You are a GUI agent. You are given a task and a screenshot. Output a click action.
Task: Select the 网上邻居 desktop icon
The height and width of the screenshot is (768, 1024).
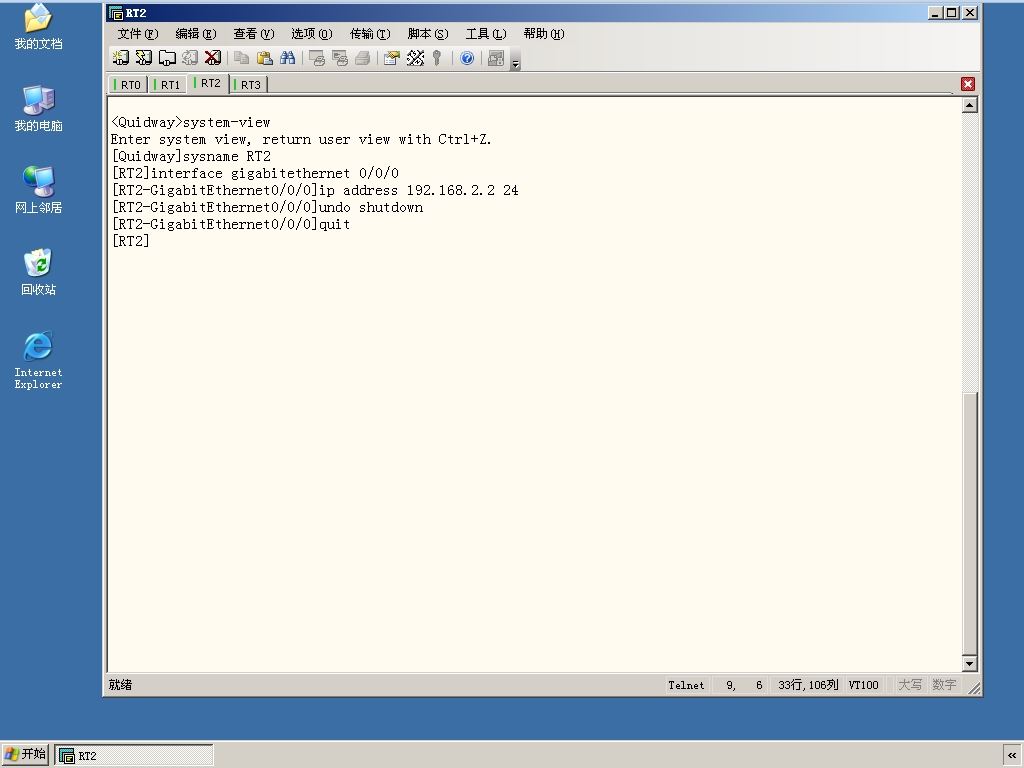(x=39, y=190)
